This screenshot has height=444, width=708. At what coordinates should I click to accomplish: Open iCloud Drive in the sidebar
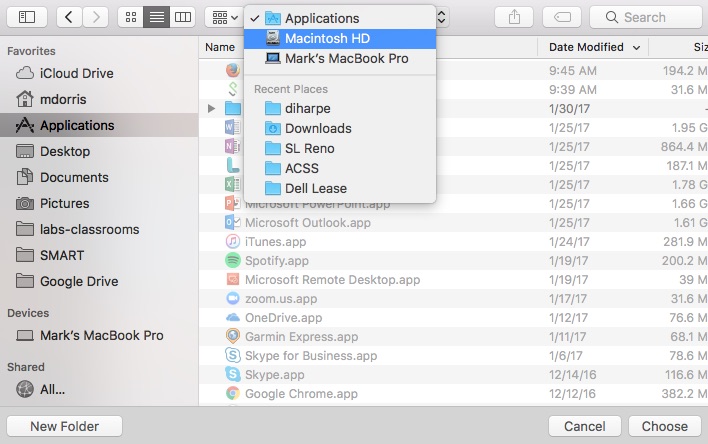pyautogui.click(x=76, y=73)
